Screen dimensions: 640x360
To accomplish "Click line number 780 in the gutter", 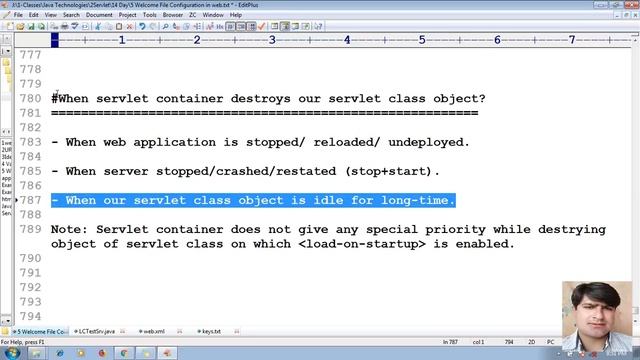I will click(30, 99).
